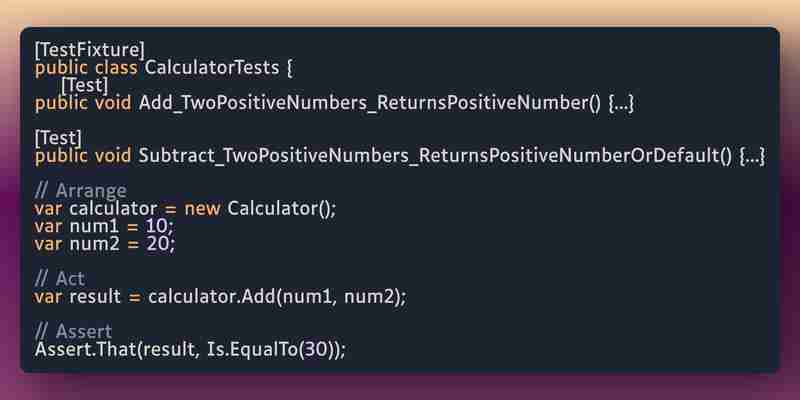Screen dimensions: 800x400
Task: Place cursor on number 20 value
Action: pyautogui.click(x=158, y=244)
